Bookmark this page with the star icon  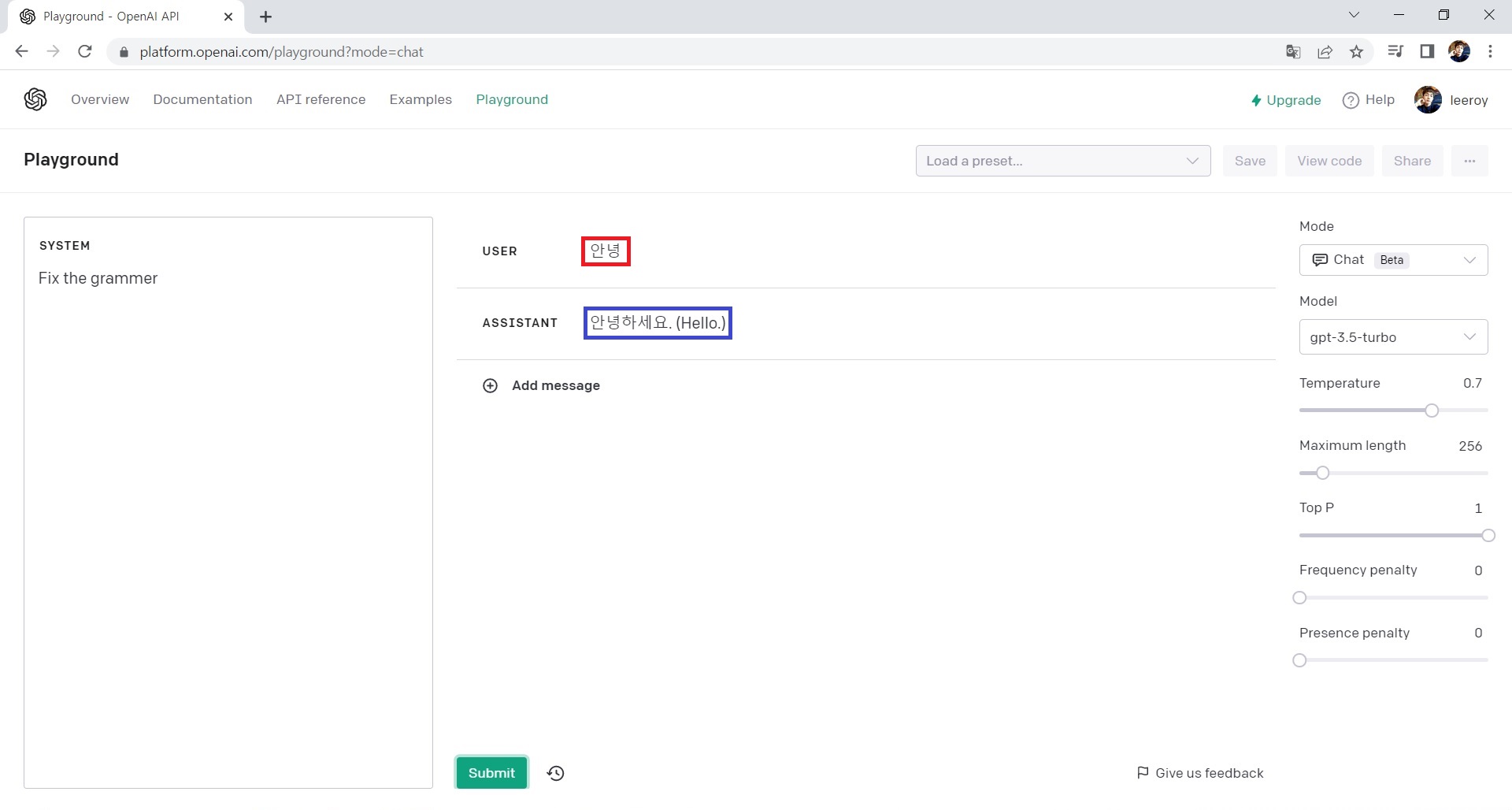point(1356,52)
